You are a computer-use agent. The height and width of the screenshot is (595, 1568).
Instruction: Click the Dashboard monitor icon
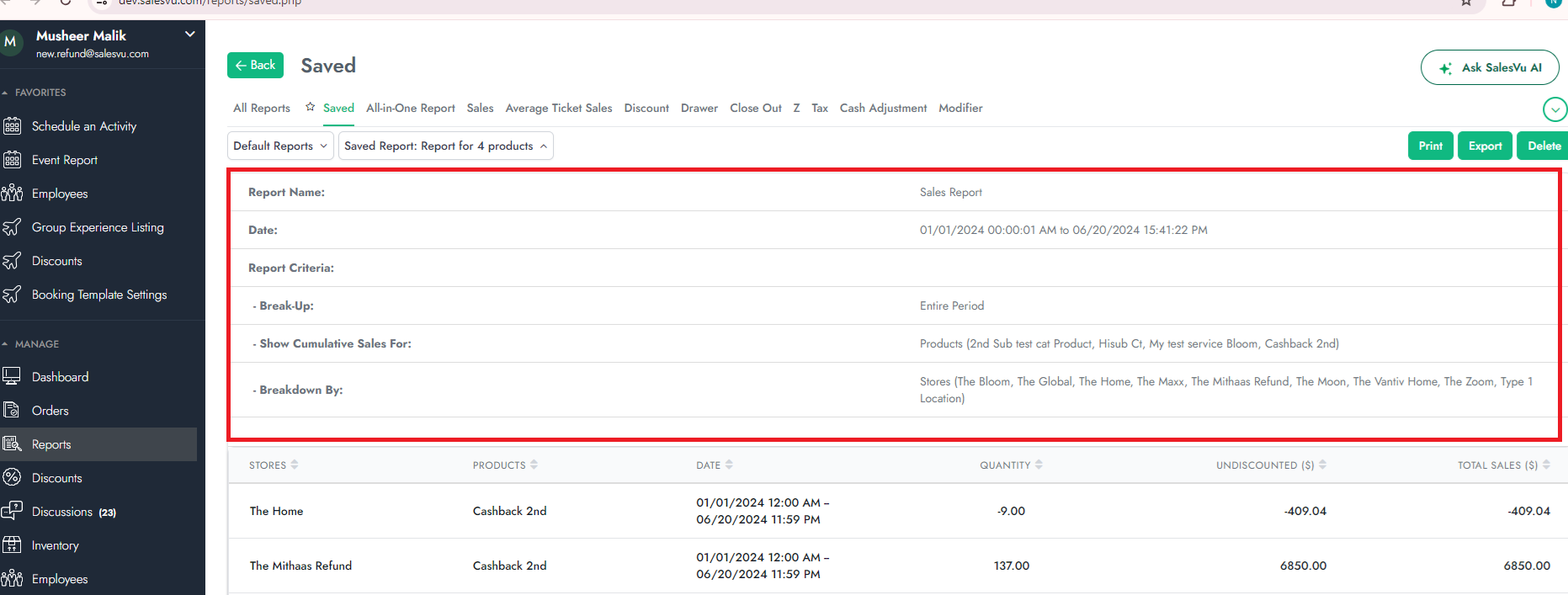pyautogui.click(x=12, y=377)
